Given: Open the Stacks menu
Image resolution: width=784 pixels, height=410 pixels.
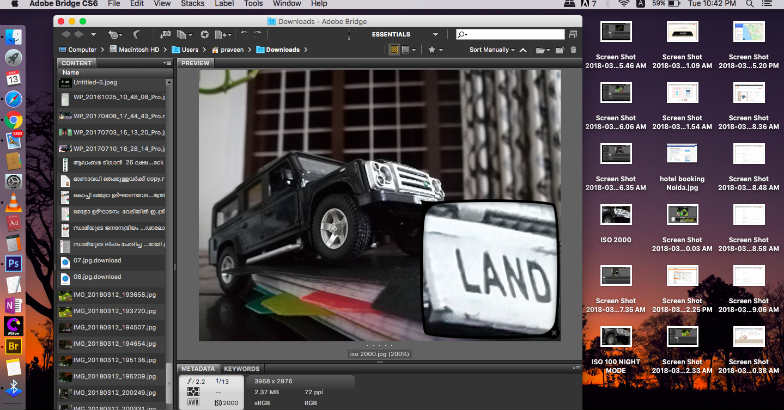Looking at the screenshot, I should (192, 4).
